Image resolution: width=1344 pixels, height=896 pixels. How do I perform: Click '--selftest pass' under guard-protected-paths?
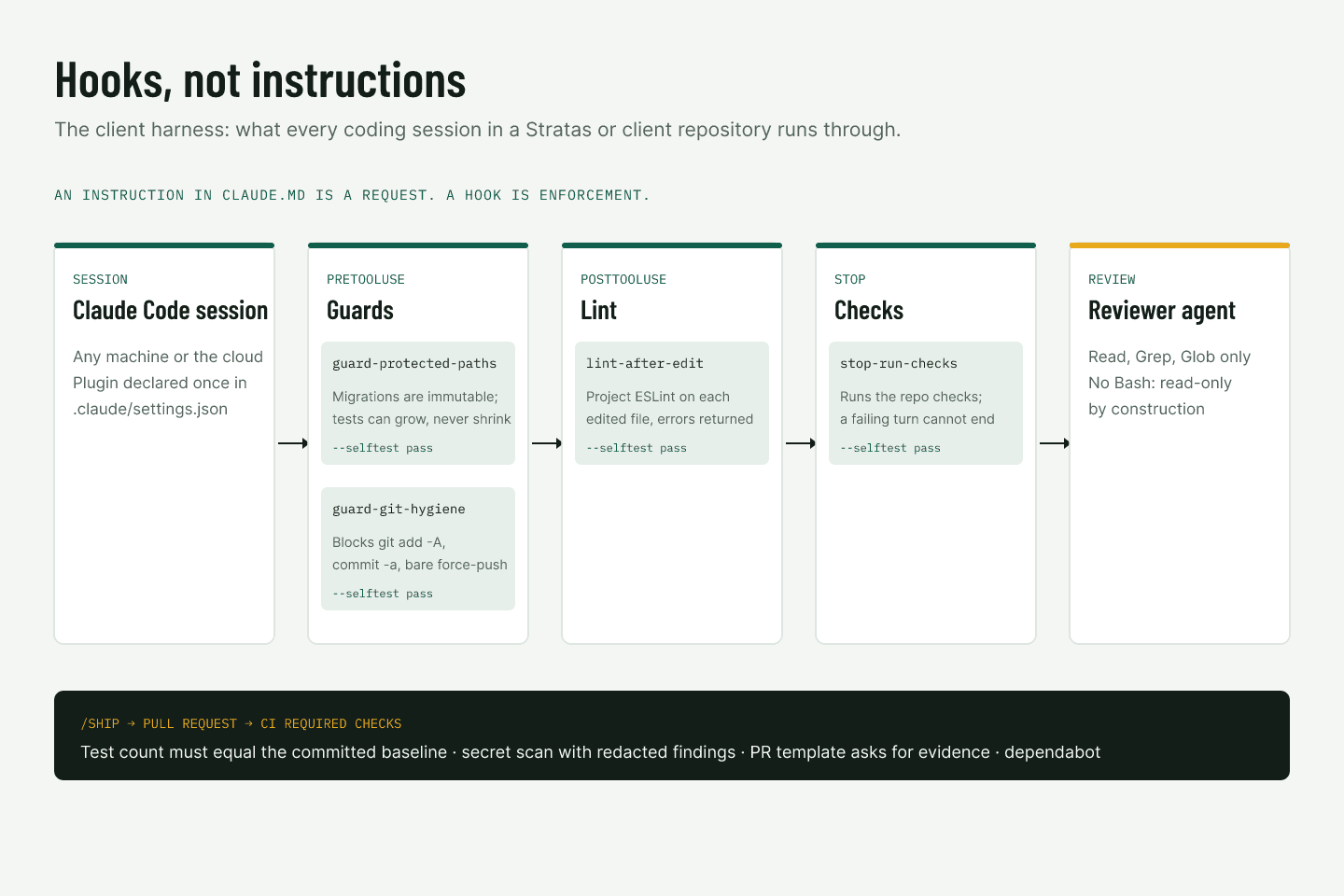[x=383, y=448]
